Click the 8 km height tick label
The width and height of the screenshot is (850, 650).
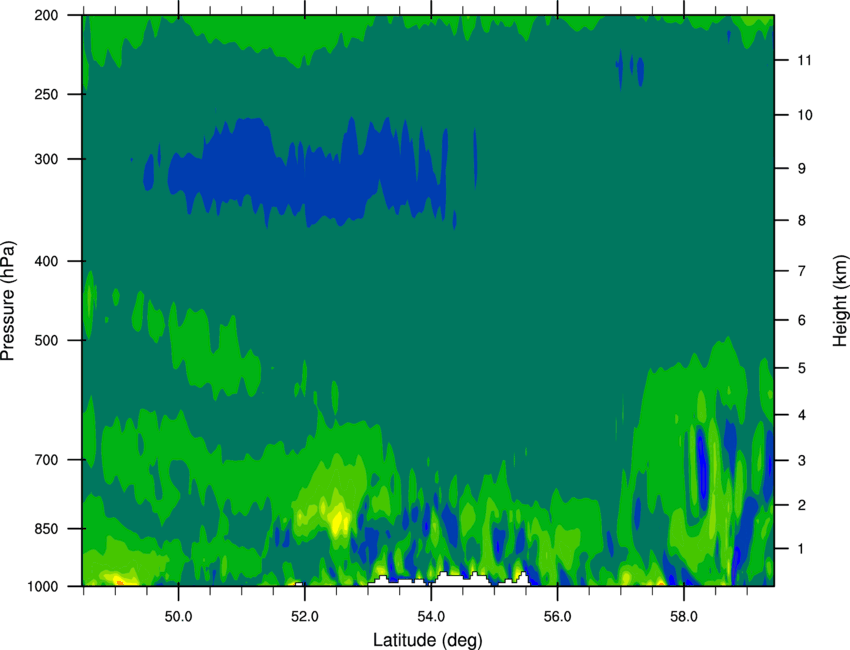point(801,221)
